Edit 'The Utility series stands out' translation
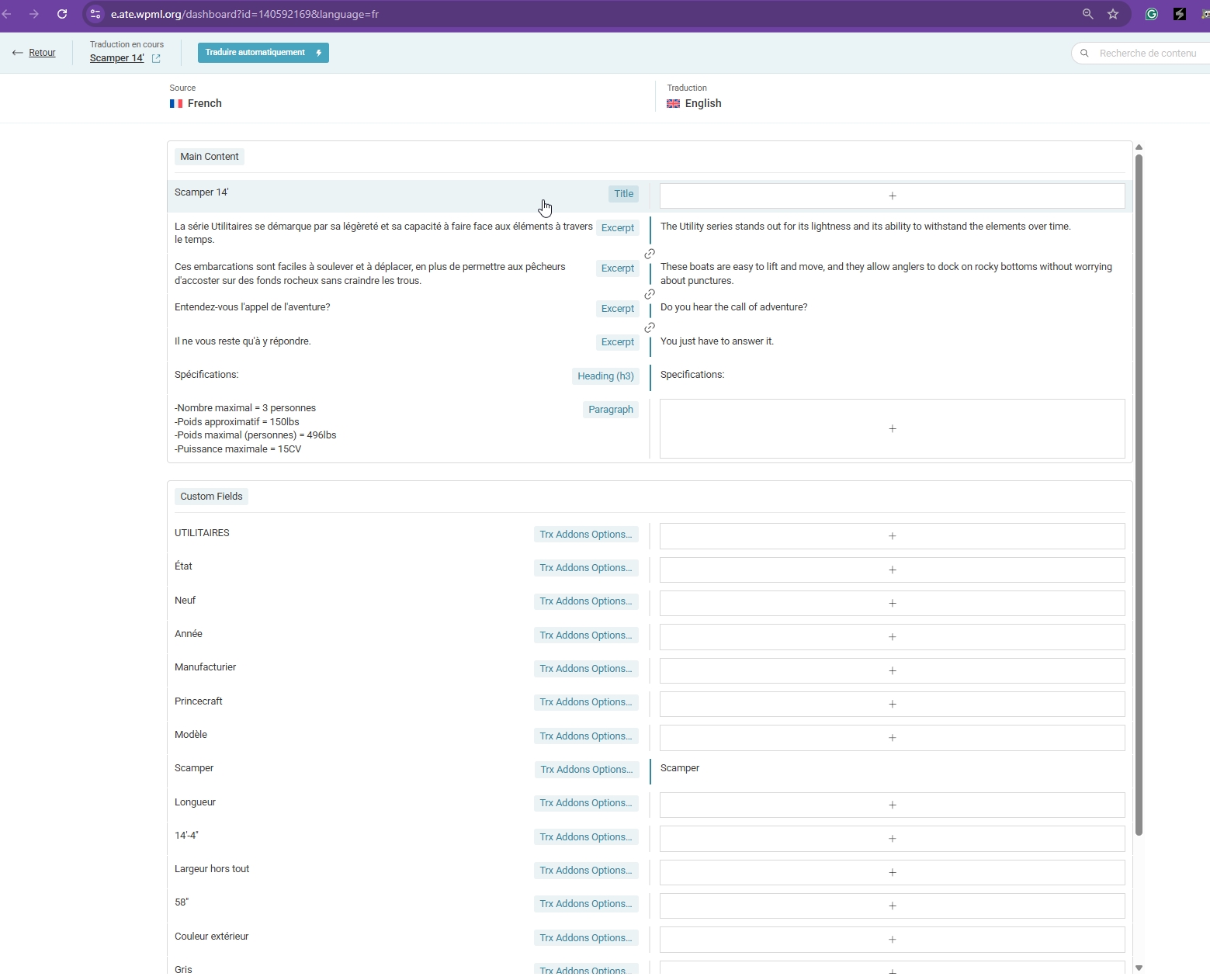This screenshot has height=980, width=1210. pyautogui.click(x=865, y=227)
